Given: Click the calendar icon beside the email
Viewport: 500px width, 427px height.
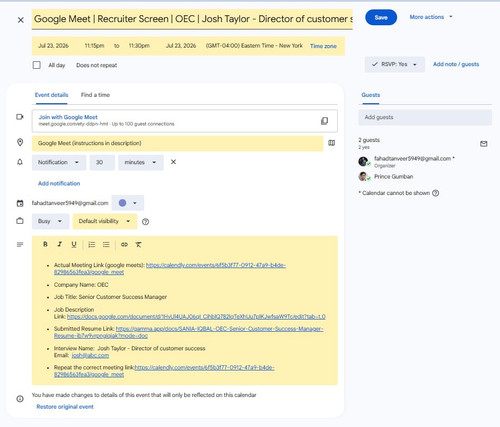Looking at the screenshot, I should (20, 203).
